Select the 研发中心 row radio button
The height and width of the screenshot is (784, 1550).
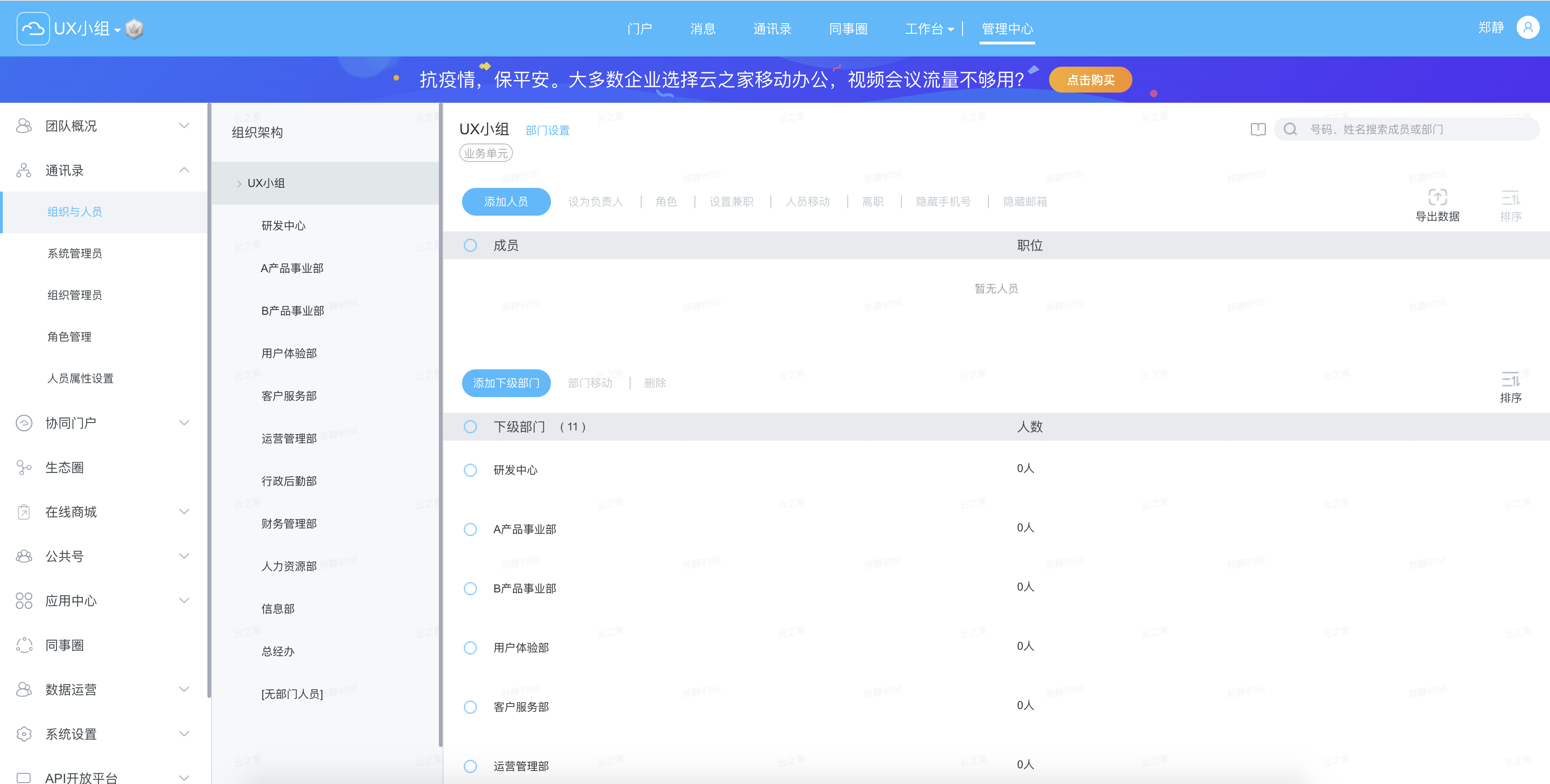[x=470, y=470]
